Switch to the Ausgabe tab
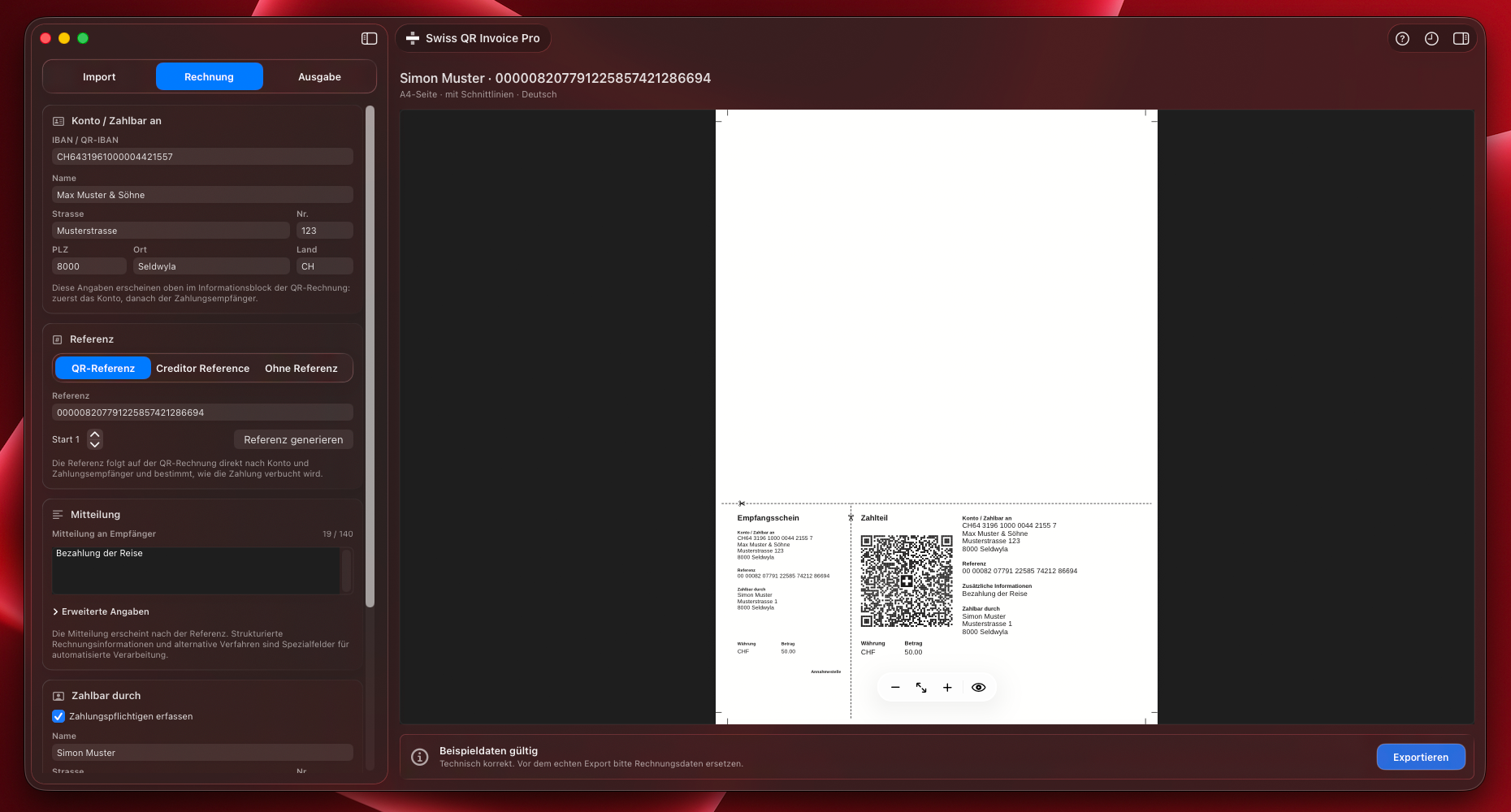The width and height of the screenshot is (1511, 812). pyautogui.click(x=320, y=76)
